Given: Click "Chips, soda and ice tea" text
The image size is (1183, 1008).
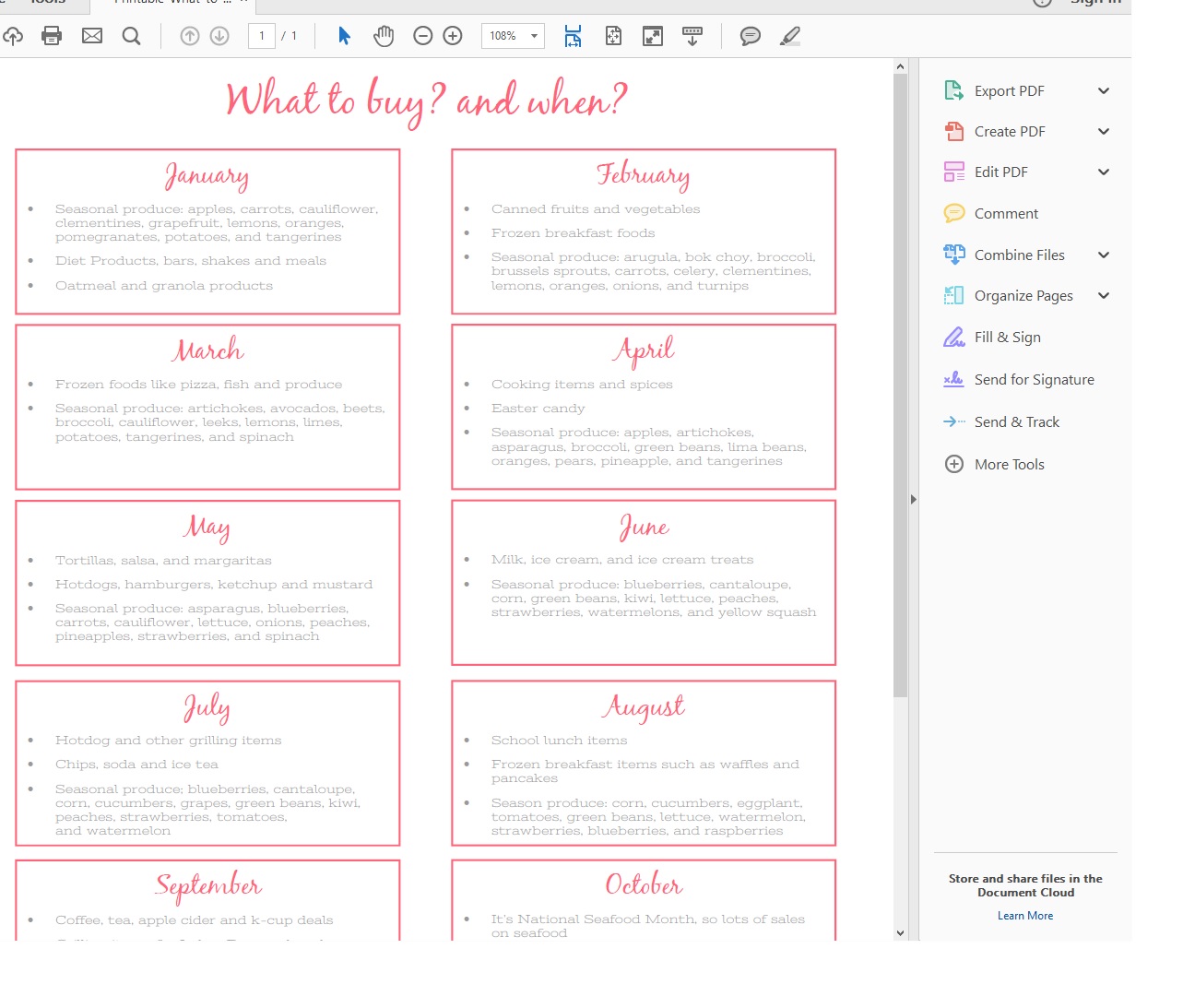Looking at the screenshot, I should 136,765.
